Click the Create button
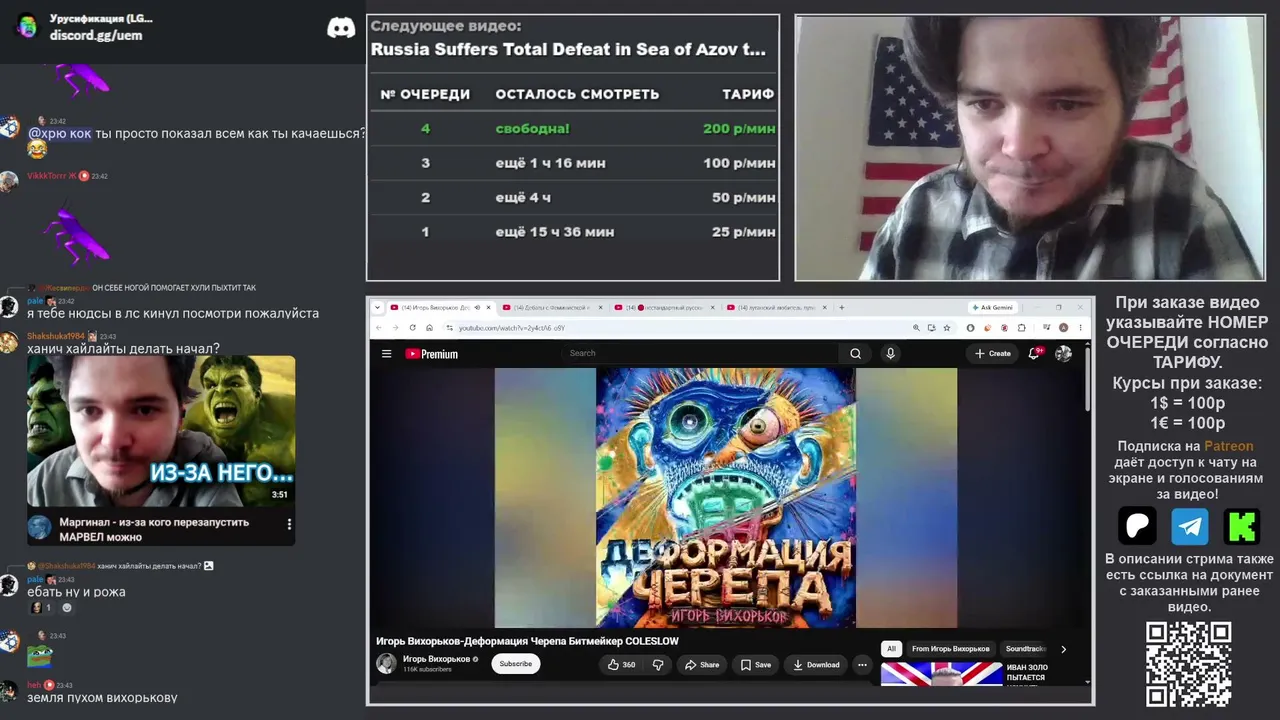This screenshot has height=720, width=1280. coord(993,353)
